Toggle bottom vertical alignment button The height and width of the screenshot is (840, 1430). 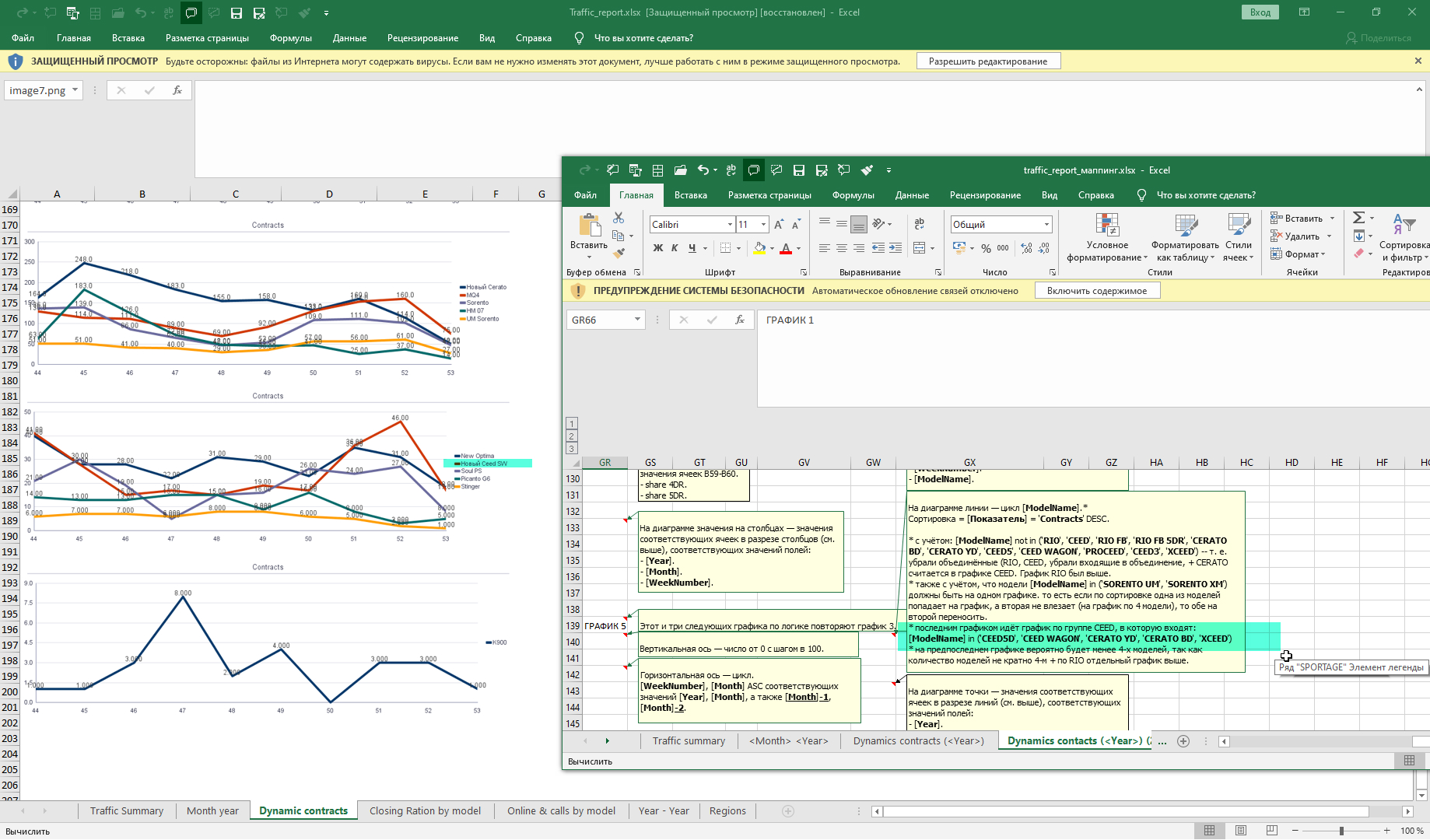(x=859, y=224)
